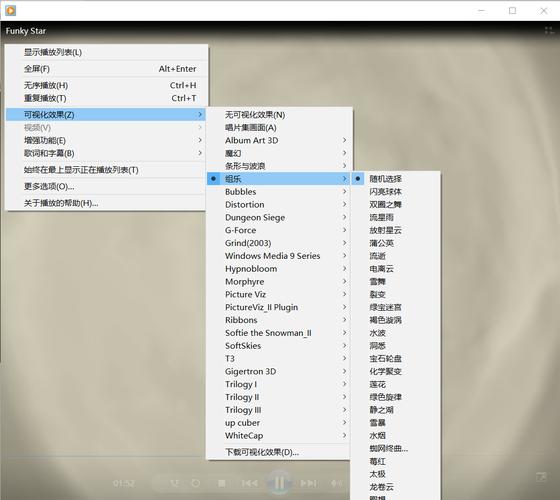Image resolution: width=560 pixels, height=500 pixels.
Task: Expand the Bubbles submenu arrow
Action: pyautogui.click(x=344, y=191)
